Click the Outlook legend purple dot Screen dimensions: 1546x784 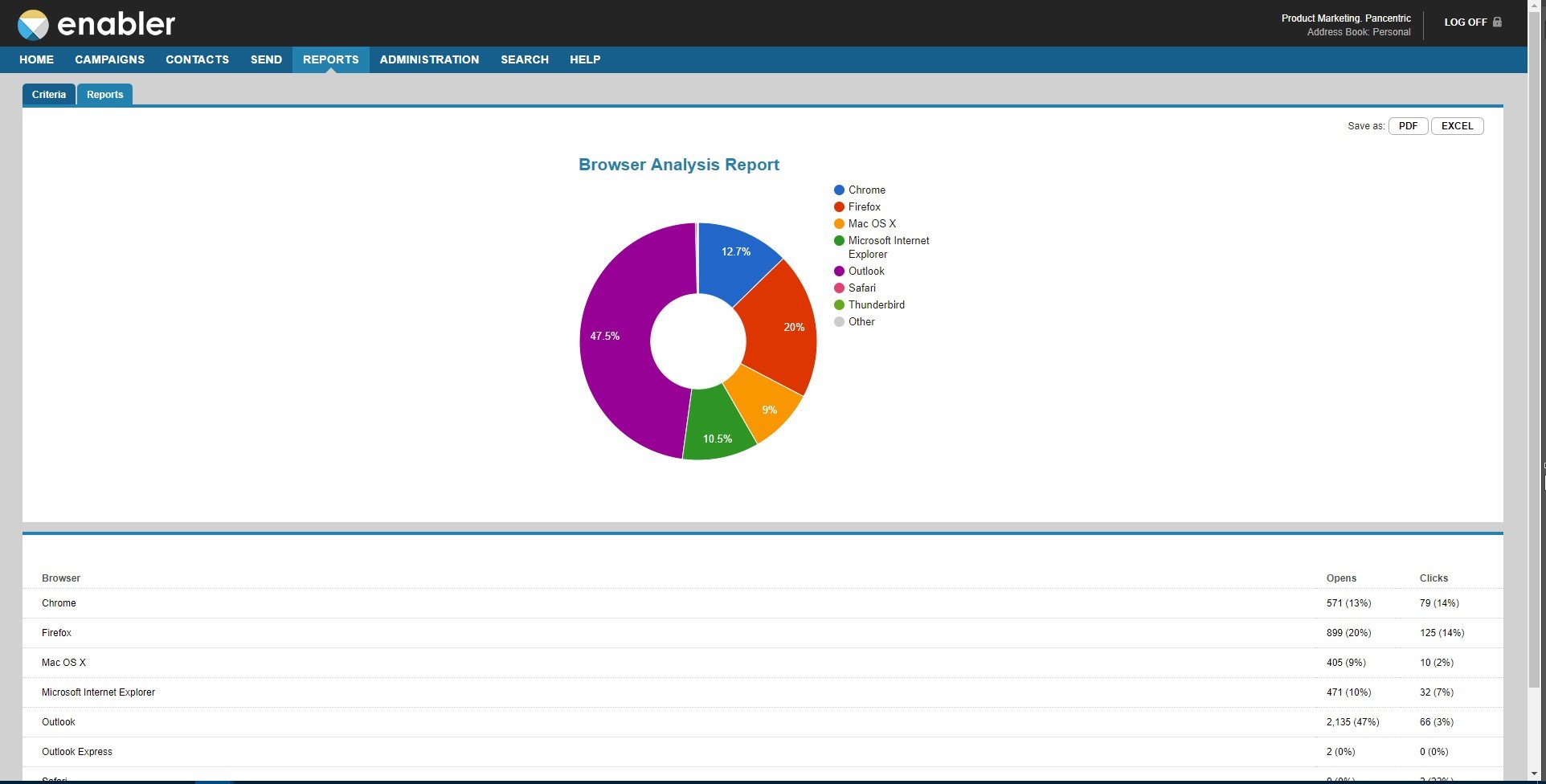(839, 272)
